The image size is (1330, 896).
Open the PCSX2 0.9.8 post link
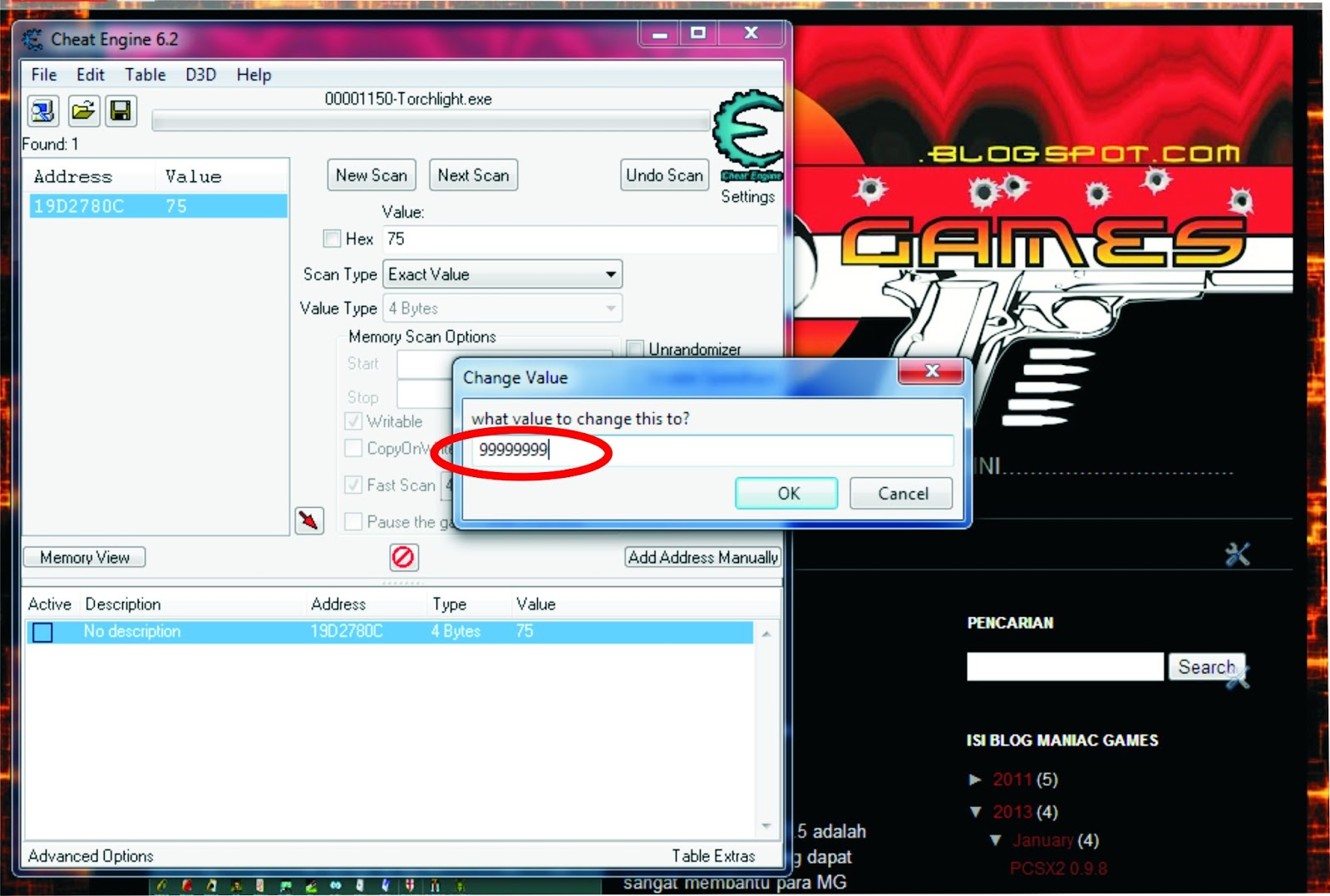pos(1058,869)
